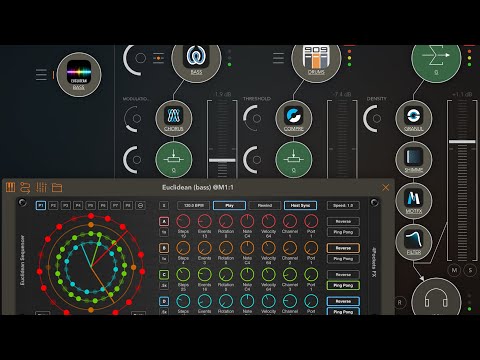Select pattern P1
480x360 pixels.
tap(41, 205)
